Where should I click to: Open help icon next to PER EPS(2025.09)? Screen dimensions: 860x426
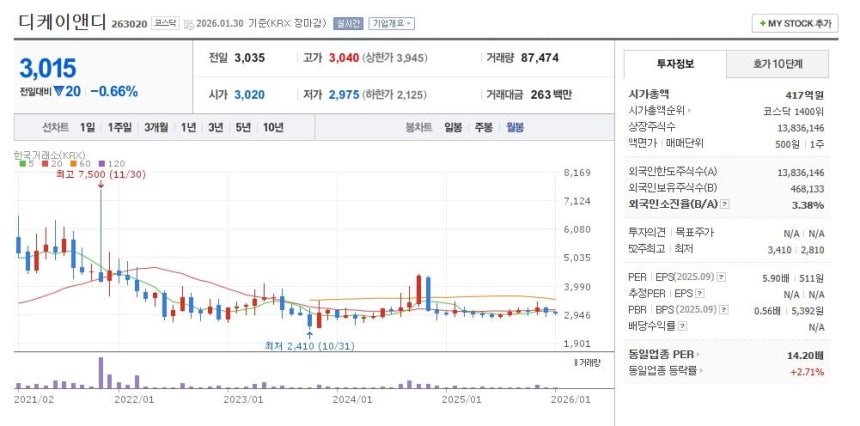click(x=722, y=277)
